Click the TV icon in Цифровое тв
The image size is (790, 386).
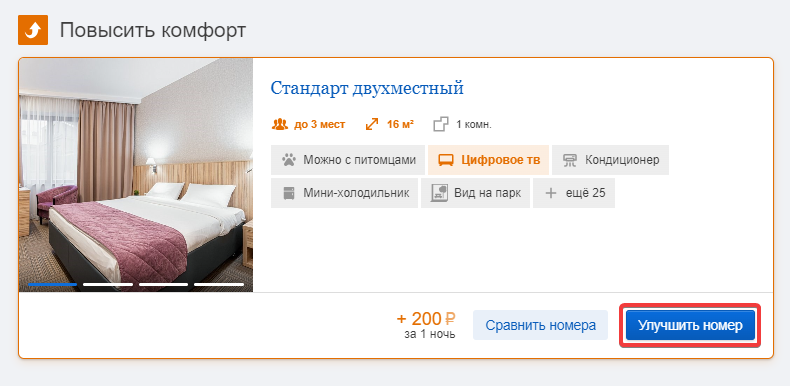tap(445, 160)
